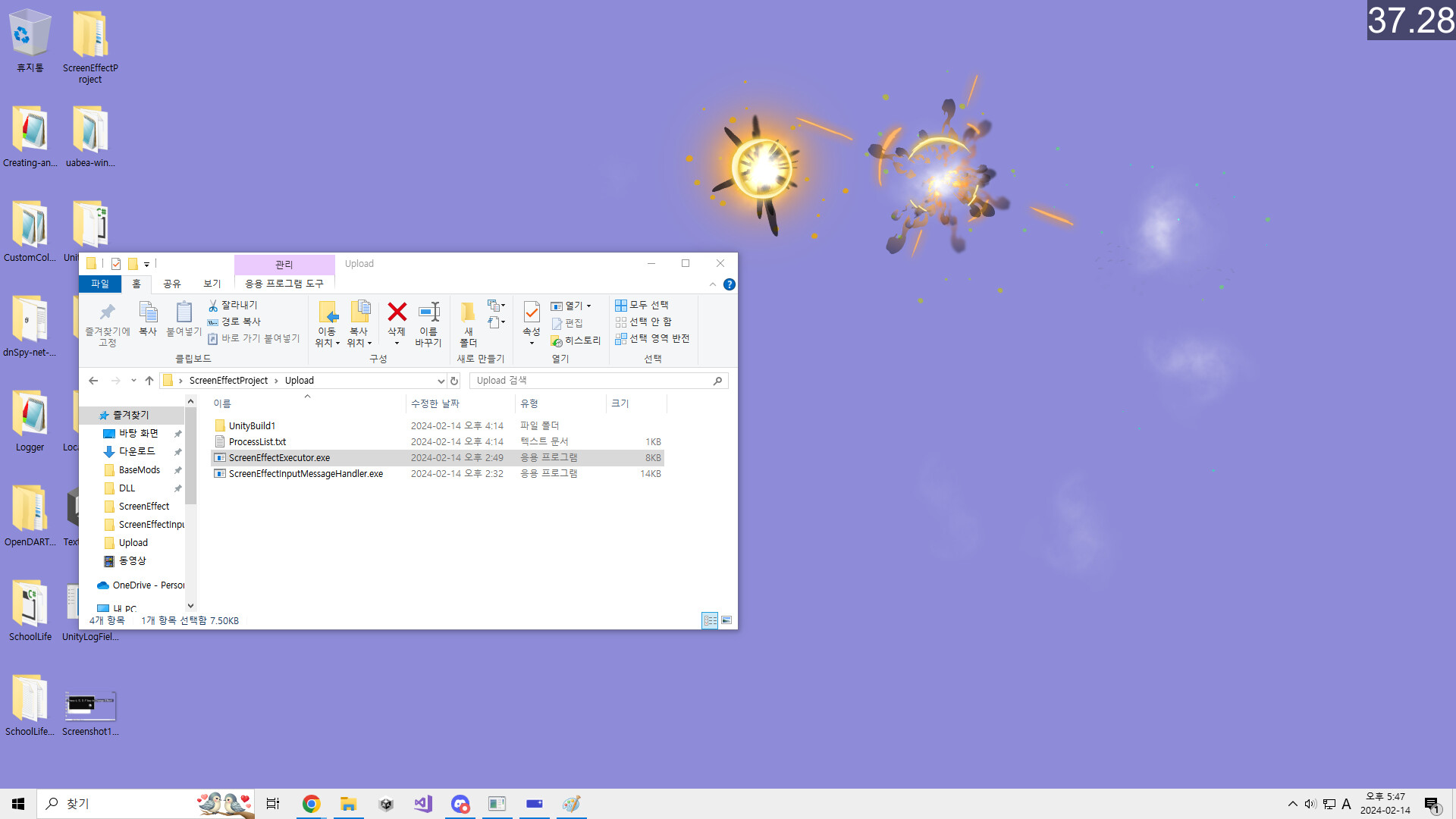
Task: Click the 이름 바꾸기 (Rename) icon
Action: point(428,322)
